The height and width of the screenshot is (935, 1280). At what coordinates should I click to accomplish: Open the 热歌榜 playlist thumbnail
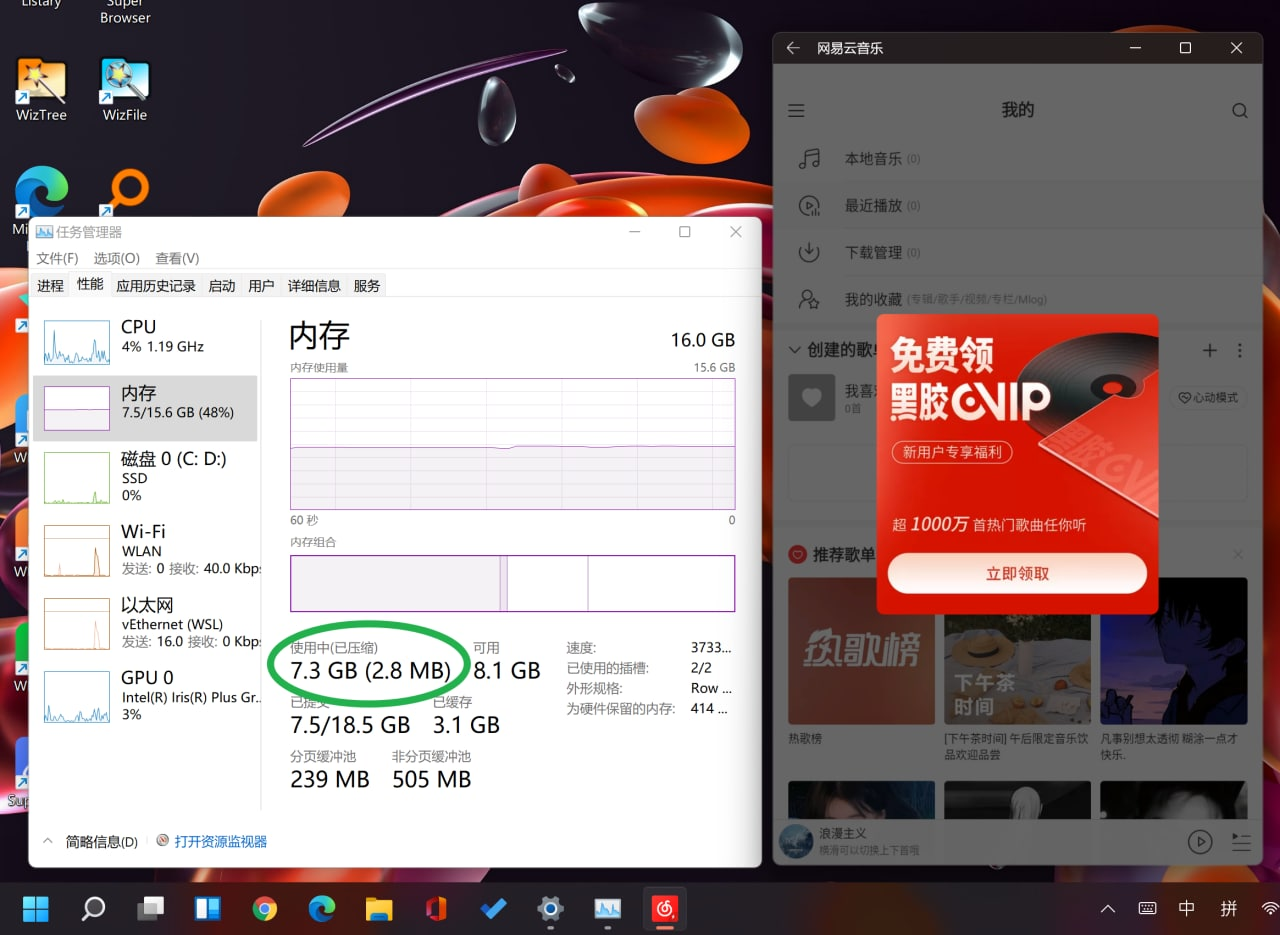click(x=861, y=651)
